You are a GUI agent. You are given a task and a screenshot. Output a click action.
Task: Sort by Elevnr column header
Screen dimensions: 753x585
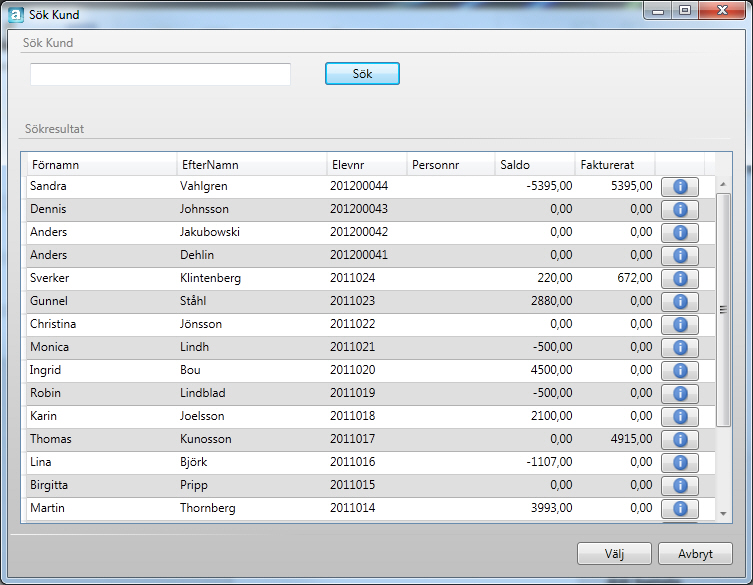[x=366, y=165]
